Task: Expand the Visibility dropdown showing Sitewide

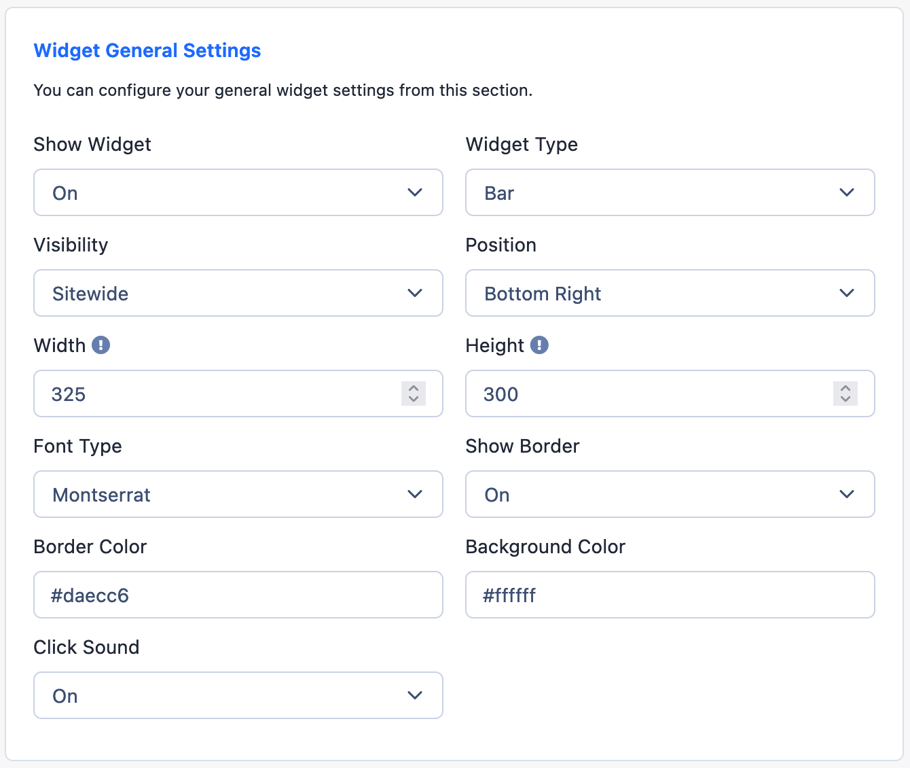Action: (x=238, y=293)
